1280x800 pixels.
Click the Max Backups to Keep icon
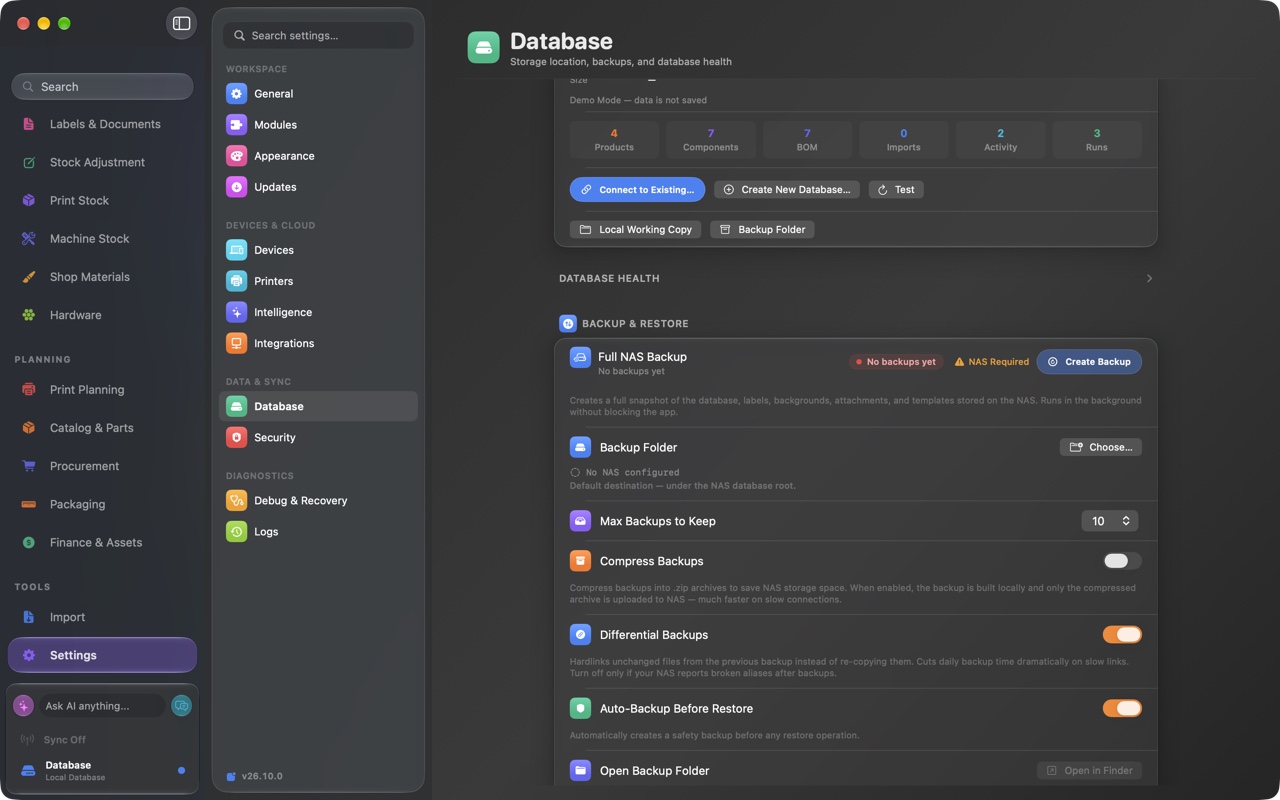tap(580, 521)
